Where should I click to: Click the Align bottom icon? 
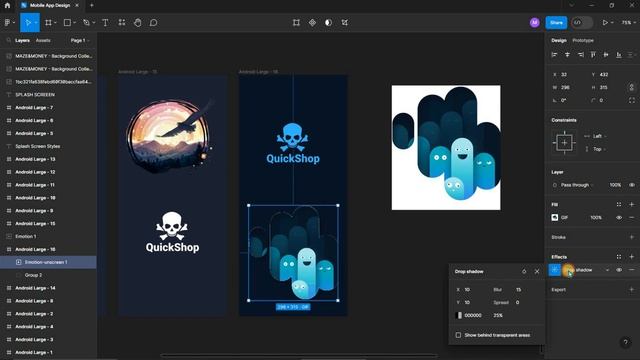(x=619, y=55)
